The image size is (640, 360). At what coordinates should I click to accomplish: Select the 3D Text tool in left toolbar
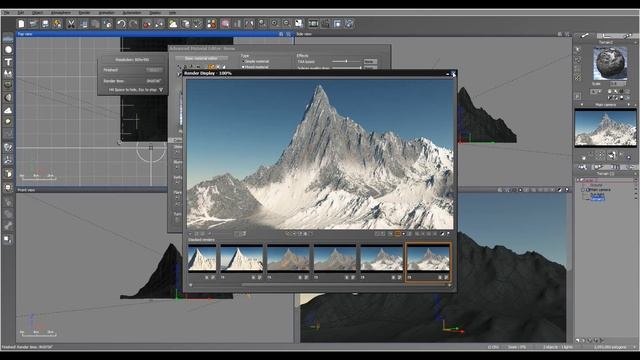[8, 62]
